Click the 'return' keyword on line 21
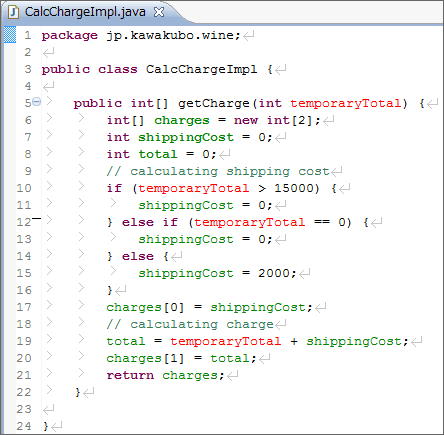444x435 pixels. tap(130, 375)
